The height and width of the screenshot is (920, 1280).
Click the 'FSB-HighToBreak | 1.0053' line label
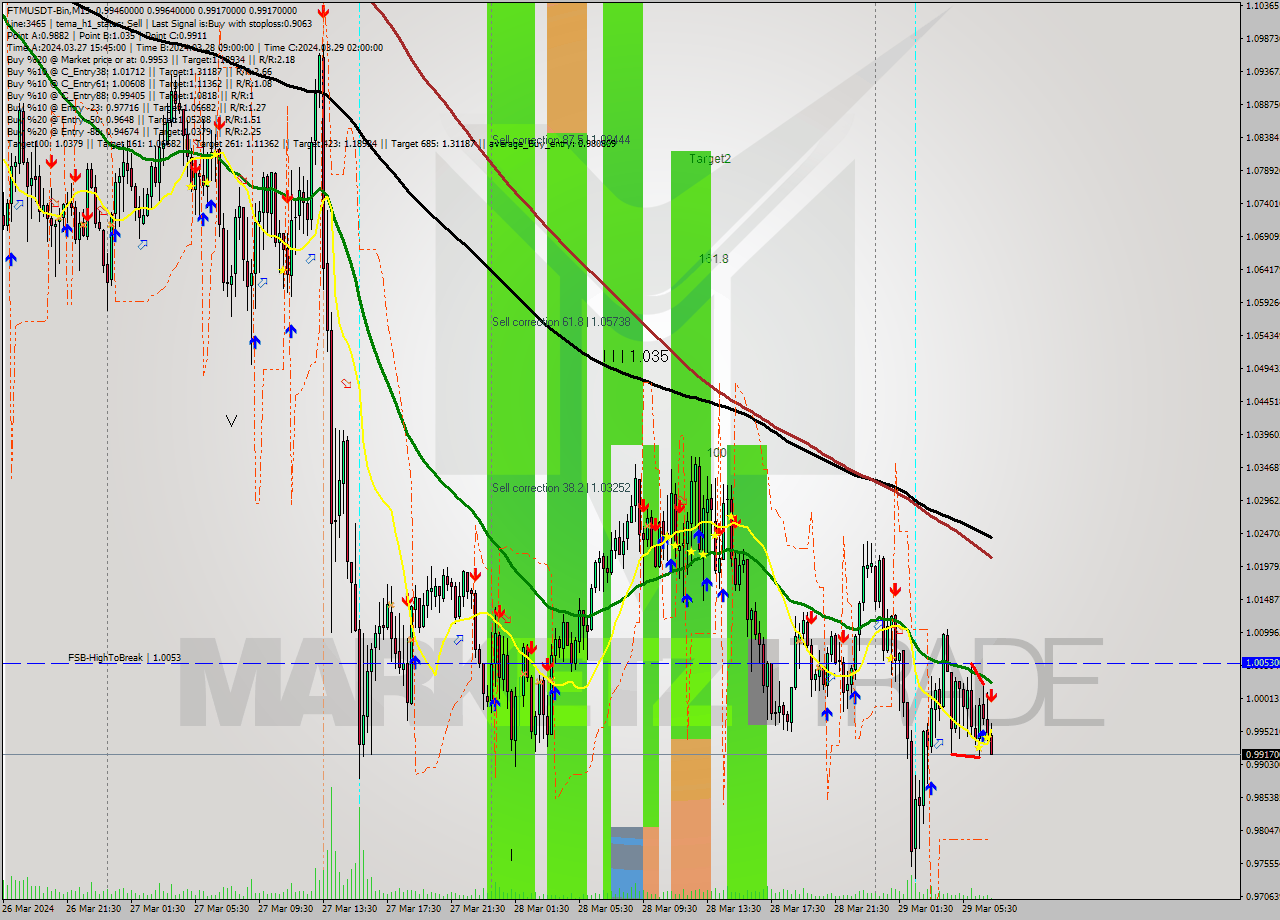[x=125, y=658]
